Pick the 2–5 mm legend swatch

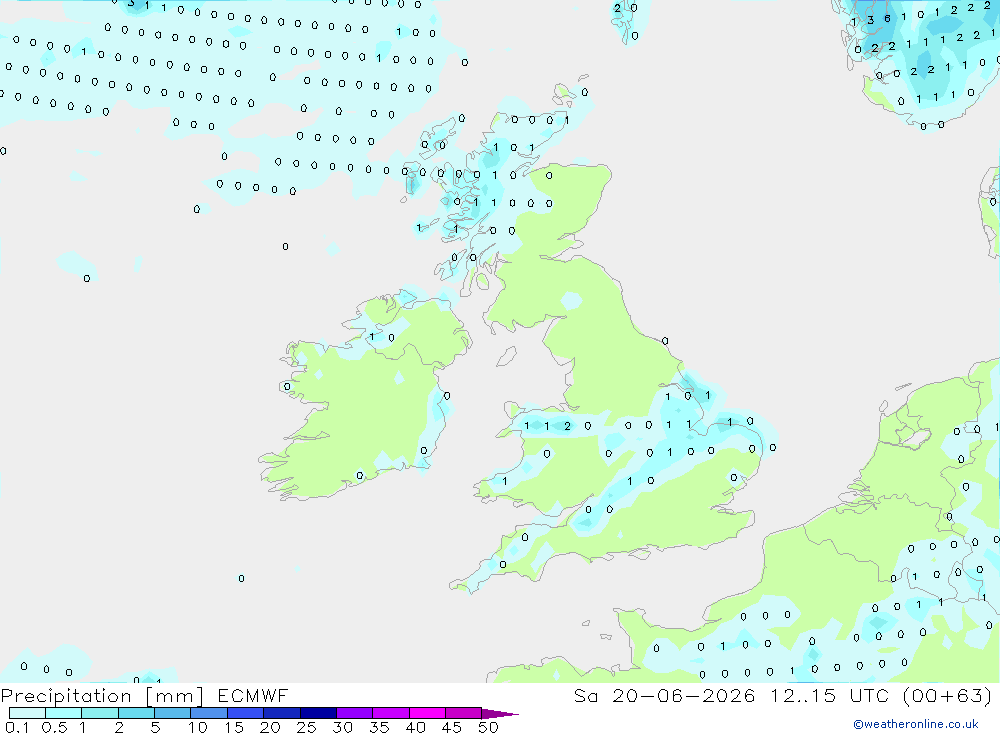pyautogui.click(x=136, y=713)
